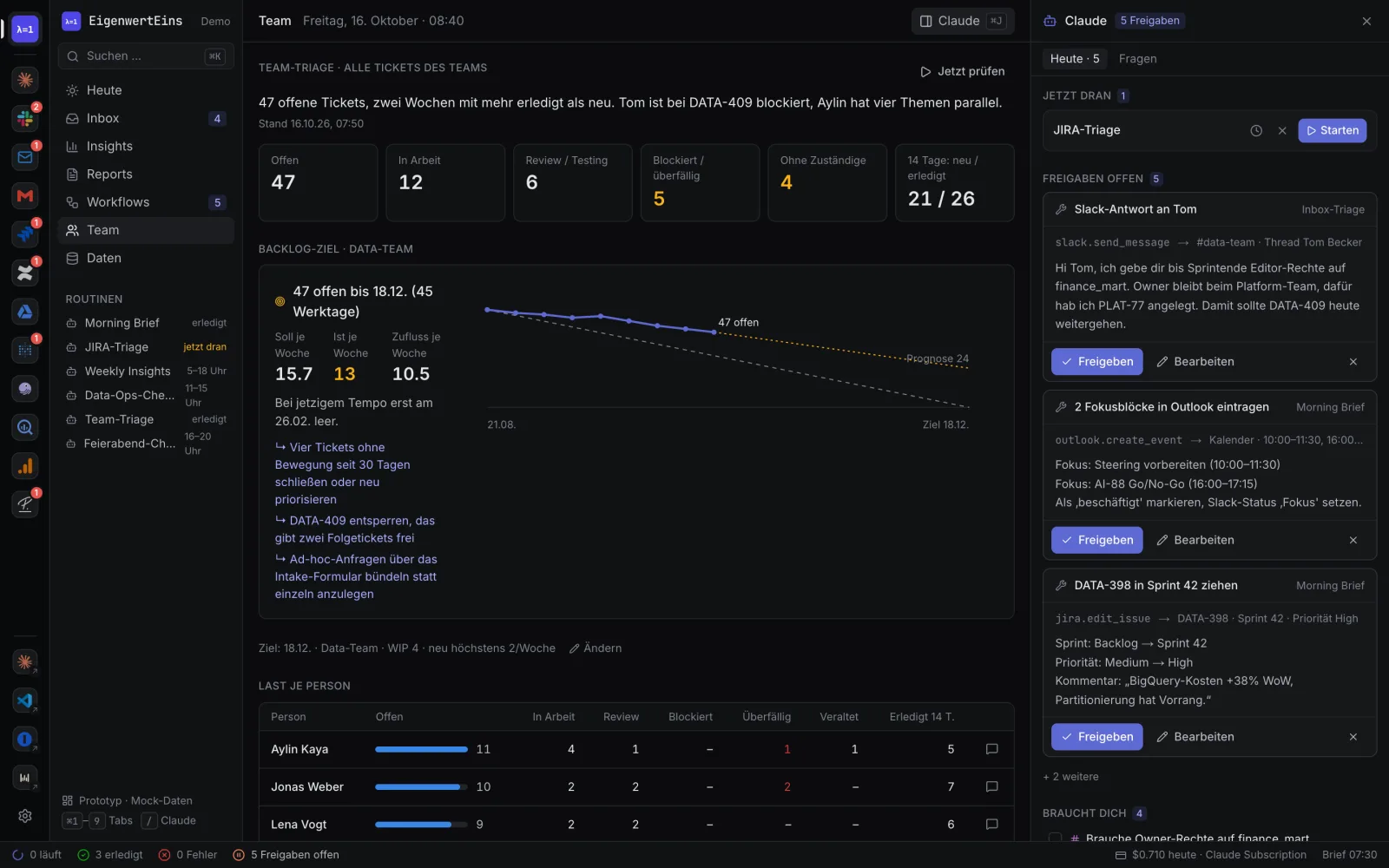This screenshot has width=1389, height=868.
Task: Click the $0.710 heute cost status entry
Action: coord(1211,855)
